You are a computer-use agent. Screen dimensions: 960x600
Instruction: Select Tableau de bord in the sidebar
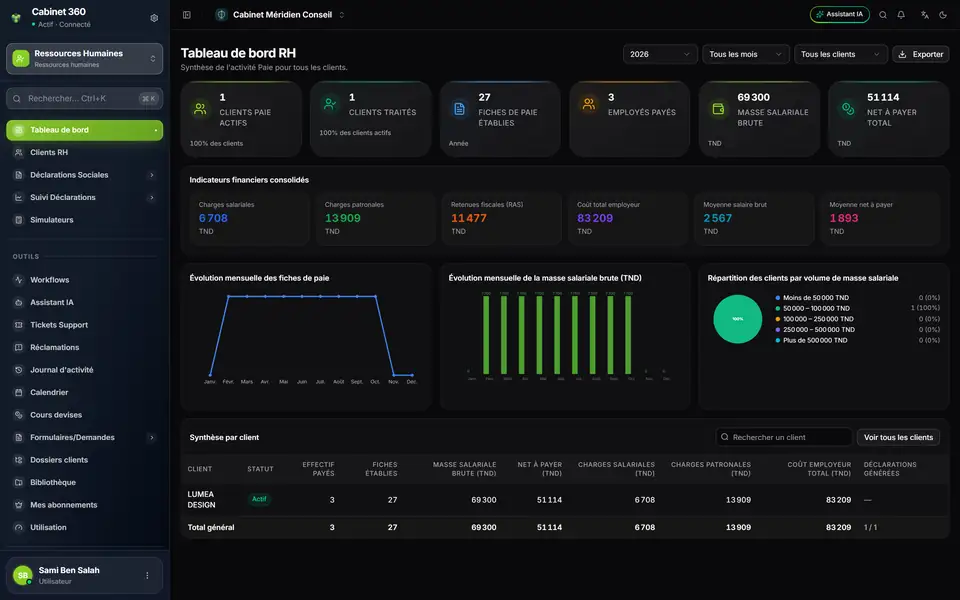click(84, 130)
